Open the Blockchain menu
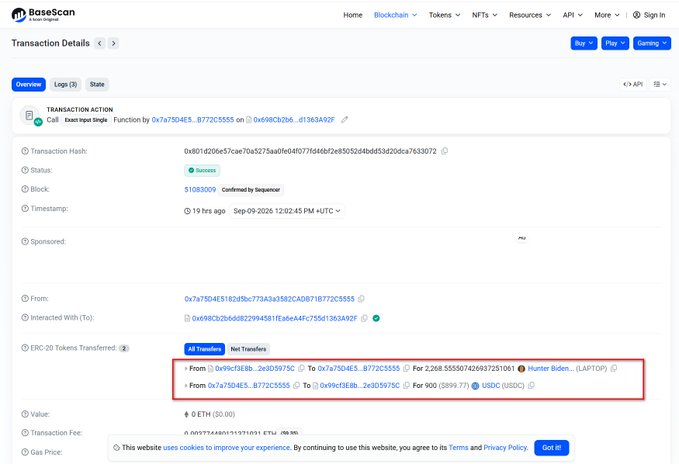The height and width of the screenshot is (464, 679). (395, 15)
